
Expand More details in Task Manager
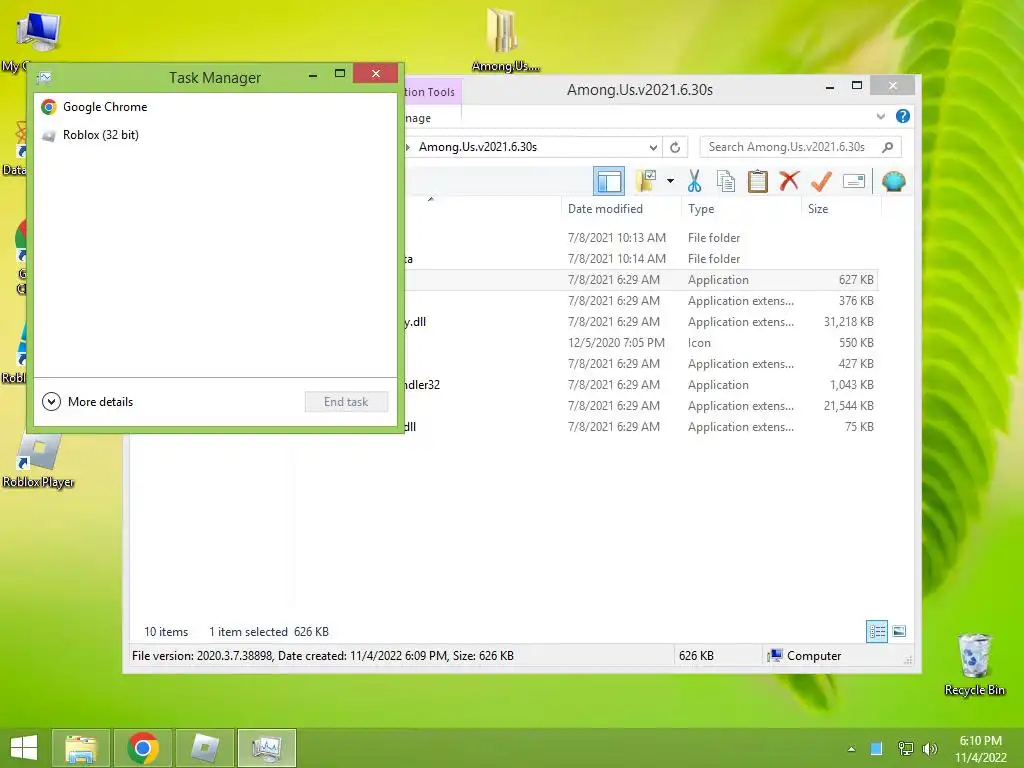click(x=87, y=402)
